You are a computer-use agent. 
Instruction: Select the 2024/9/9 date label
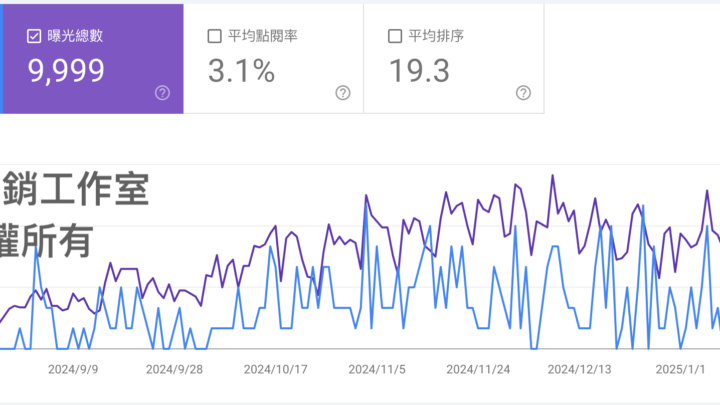[74, 368]
